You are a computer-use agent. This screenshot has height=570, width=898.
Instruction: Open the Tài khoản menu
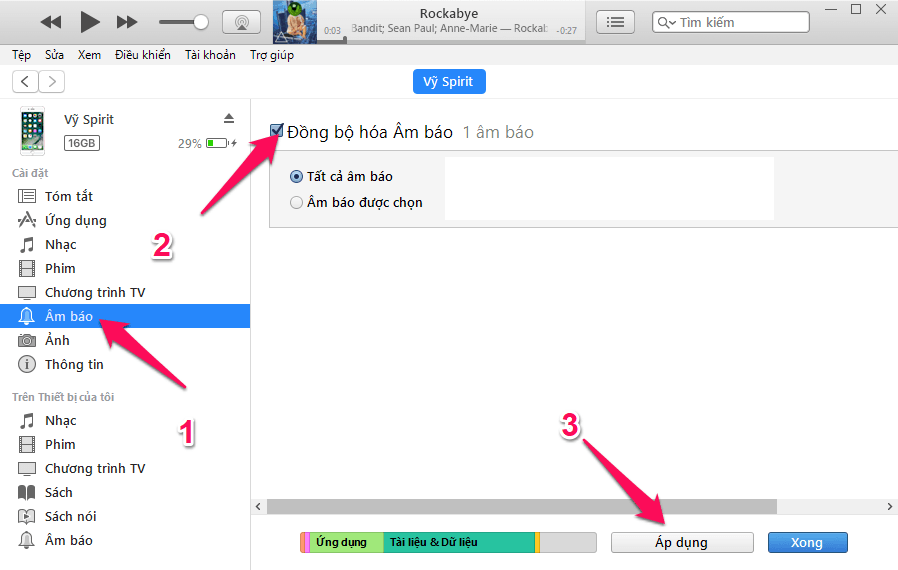click(210, 55)
